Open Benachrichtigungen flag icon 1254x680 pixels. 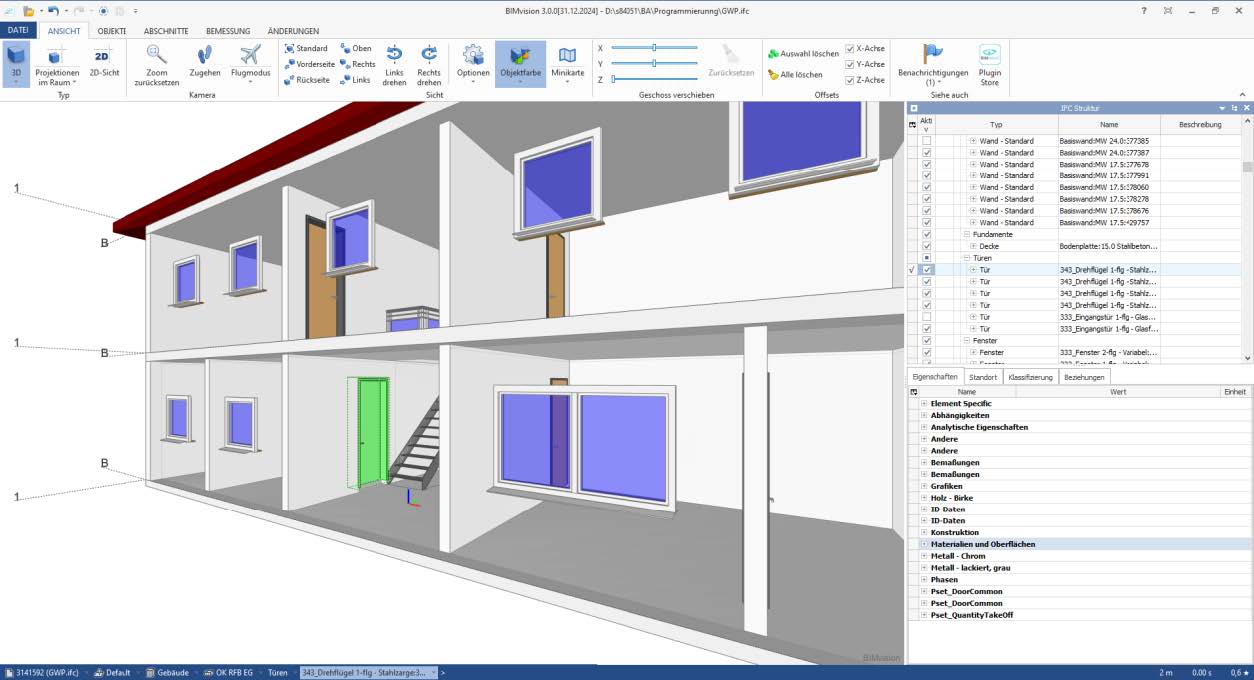[x=932, y=54]
